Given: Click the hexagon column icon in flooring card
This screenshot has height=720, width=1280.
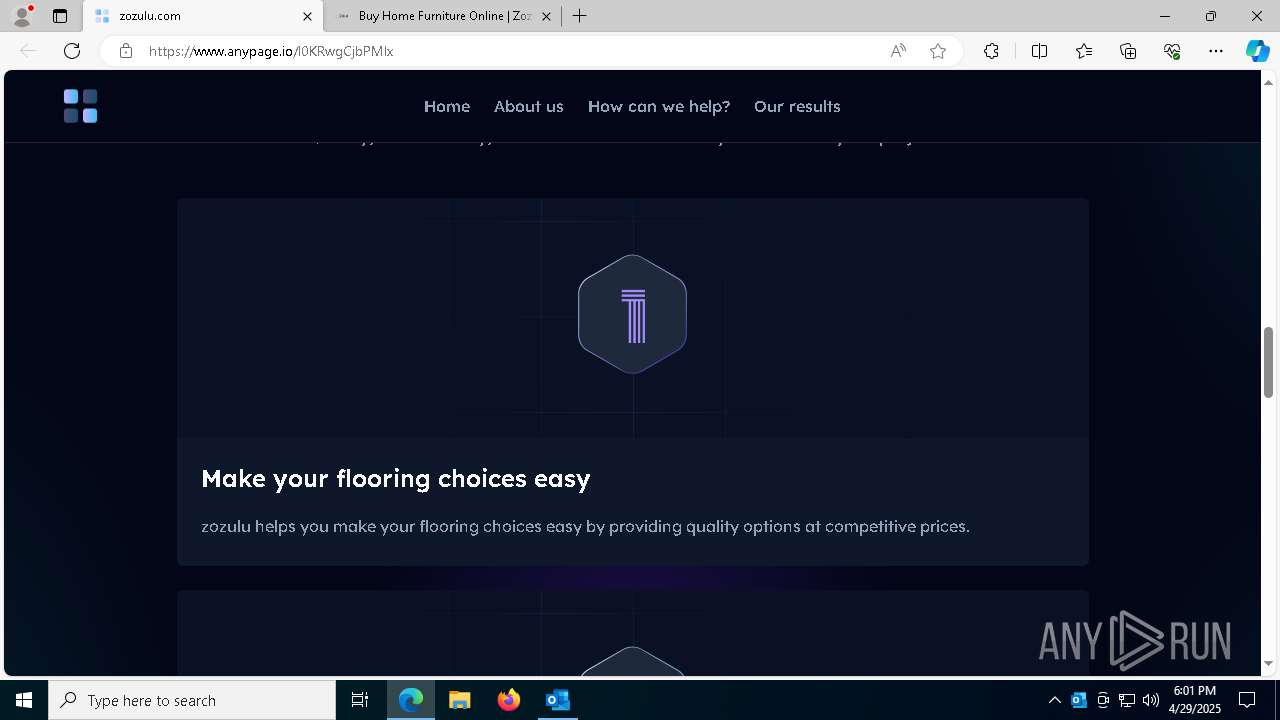Looking at the screenshot, I should coord(633,314).
